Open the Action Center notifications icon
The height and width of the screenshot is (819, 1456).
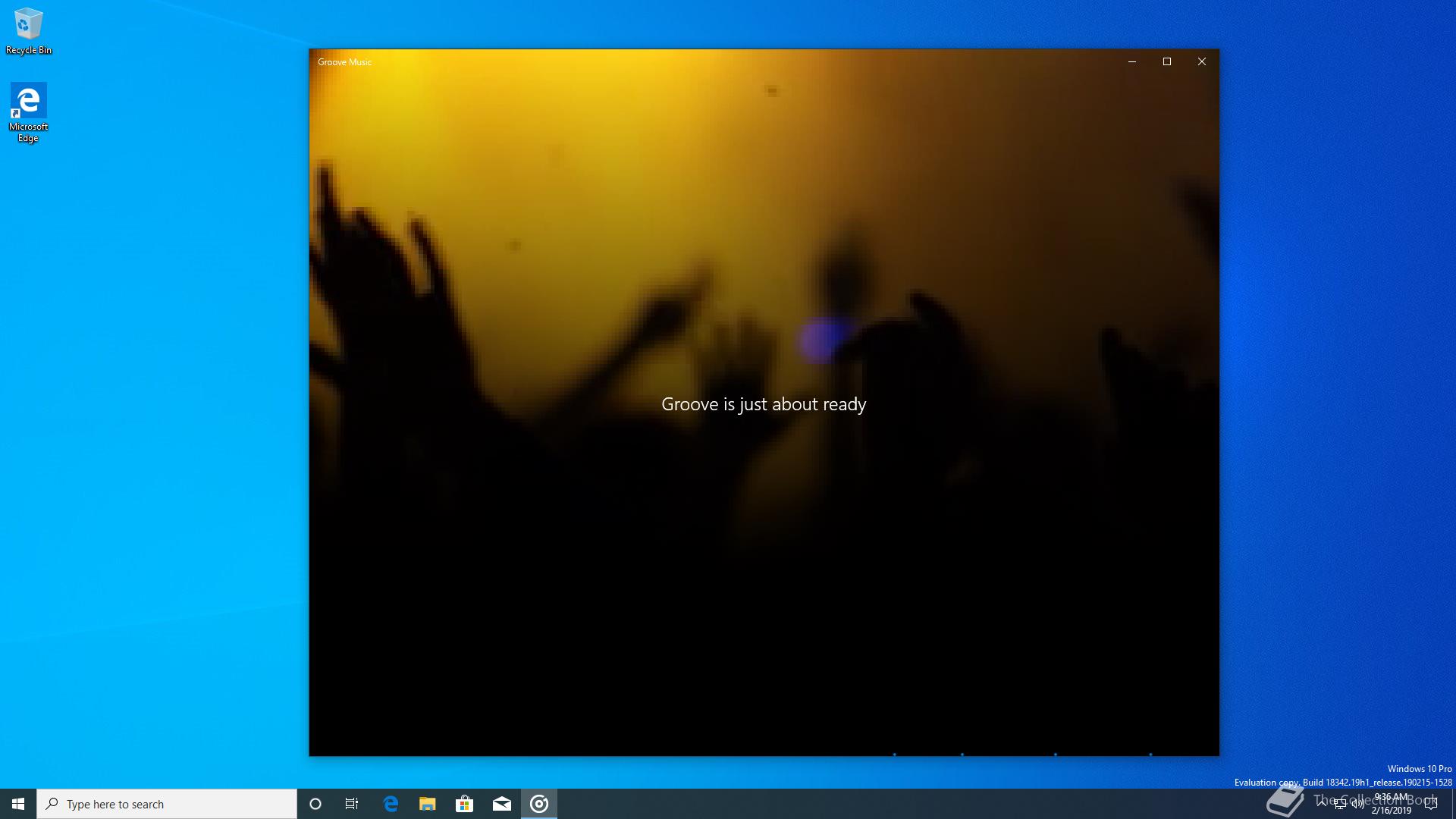1431,804
